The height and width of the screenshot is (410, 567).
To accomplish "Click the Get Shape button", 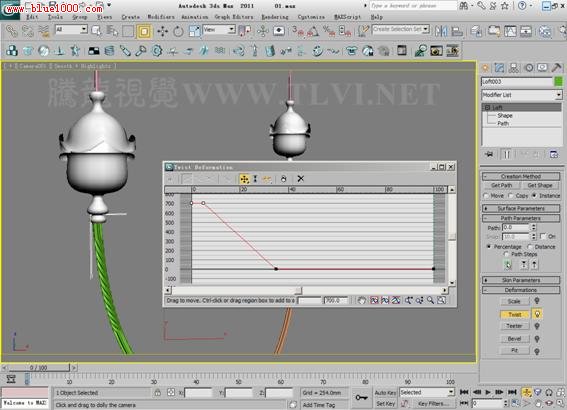I will [x=540, y=185].
